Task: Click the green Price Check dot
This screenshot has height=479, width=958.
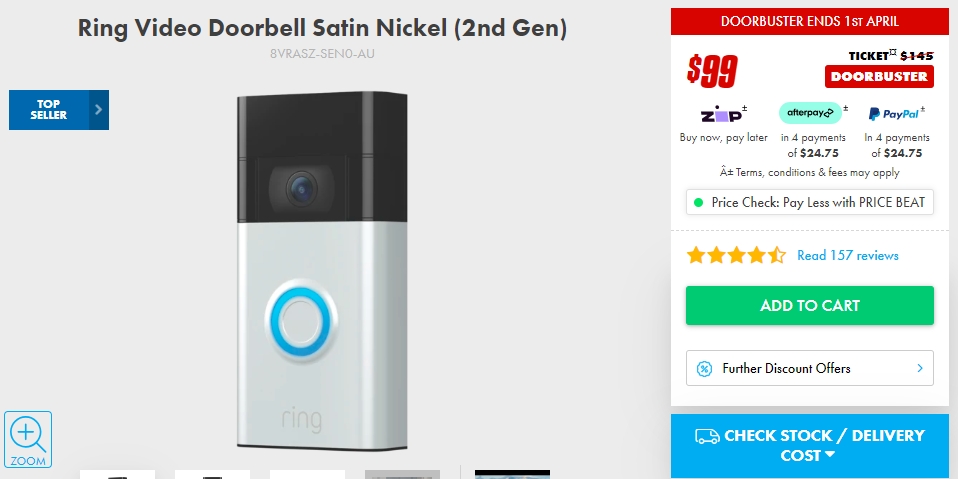Action: 698,202
